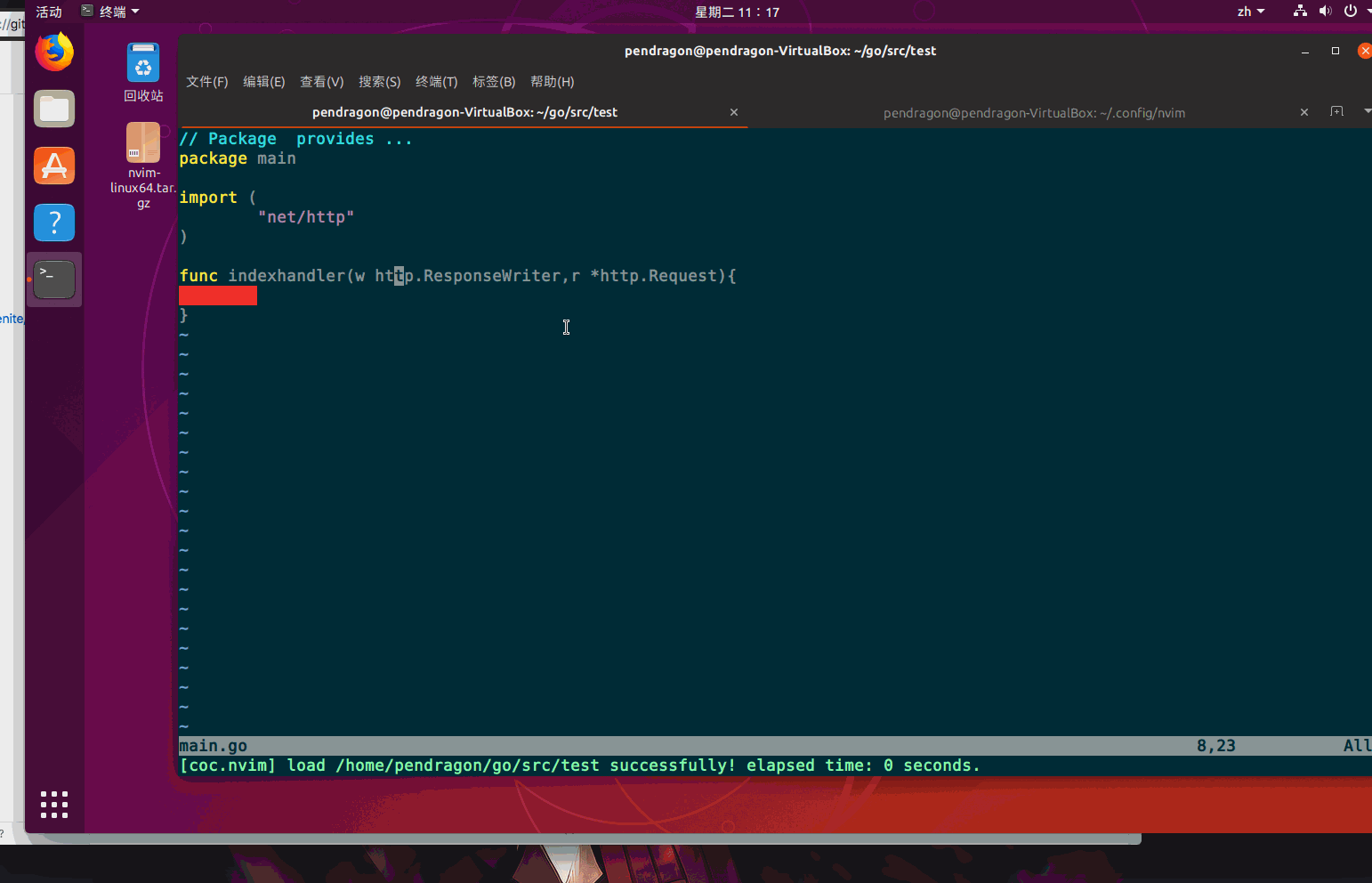Open the tab list chevron beside the new-tab button
The height and width of the screenshot is (883, 1372).
pyautogui.click(x=1366, y=112)
